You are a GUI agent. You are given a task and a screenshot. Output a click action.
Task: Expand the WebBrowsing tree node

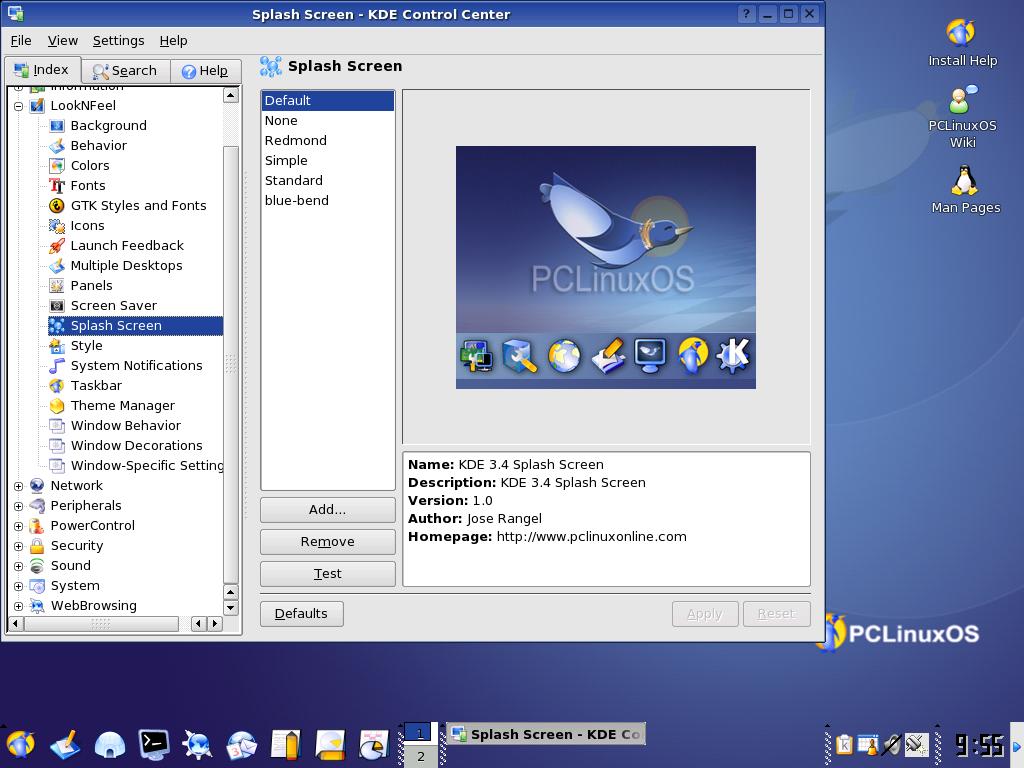point(18,606)
